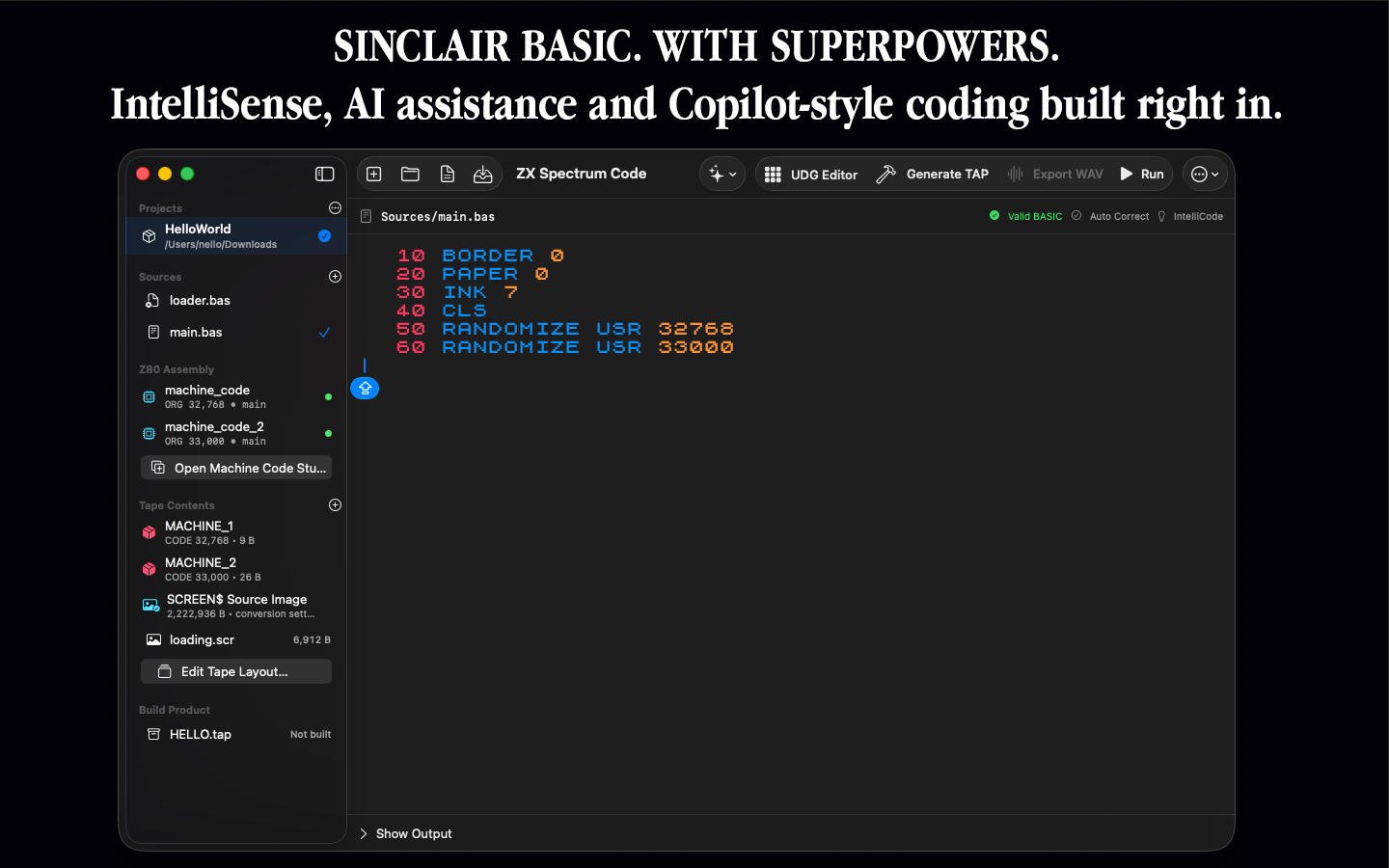Click the MACHINE_1 red cube icon
Screen dimensions: 1389x868
pyautogui.click(x=149, y=532)
